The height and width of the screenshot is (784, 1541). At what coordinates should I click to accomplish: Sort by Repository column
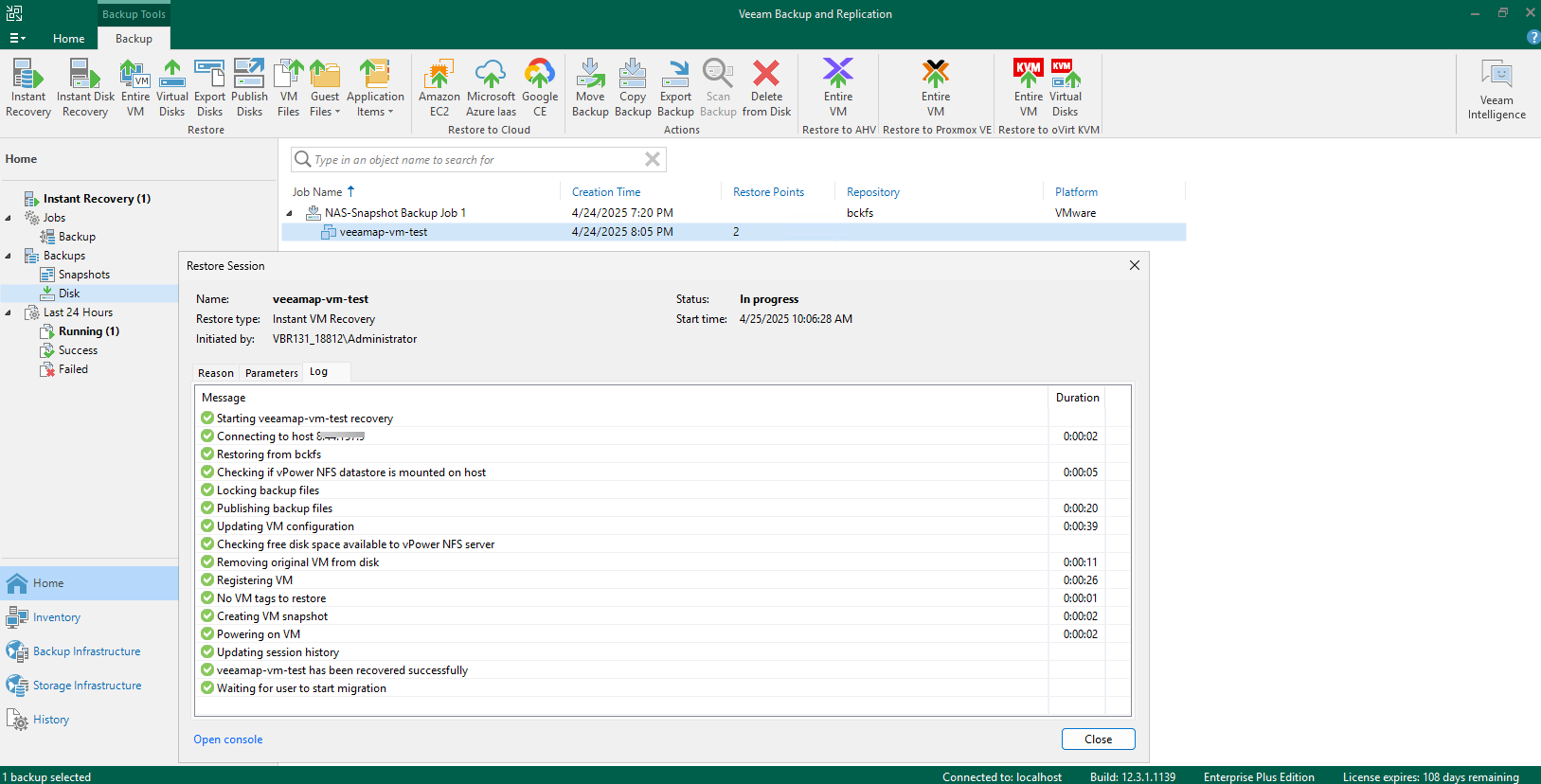[x=872, y=191]
